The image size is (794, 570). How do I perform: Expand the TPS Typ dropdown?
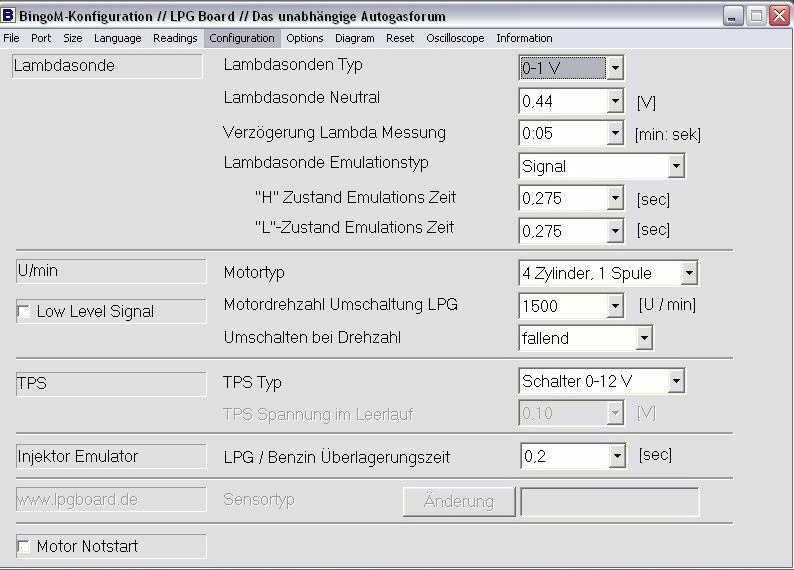(x=676, y=381)
